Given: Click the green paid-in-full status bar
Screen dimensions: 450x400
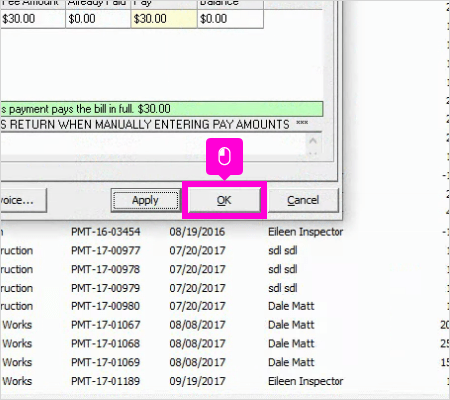Looking at the screenshot, I should [x=161, y=109].
